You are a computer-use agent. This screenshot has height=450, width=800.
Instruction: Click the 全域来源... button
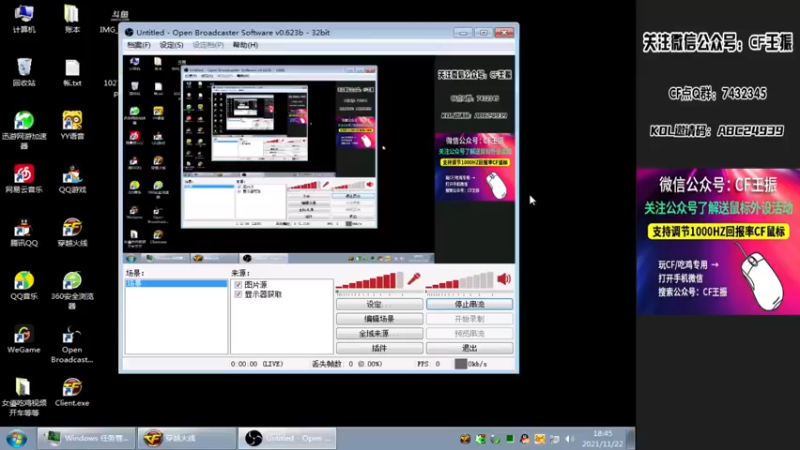[x=379, y=334]
